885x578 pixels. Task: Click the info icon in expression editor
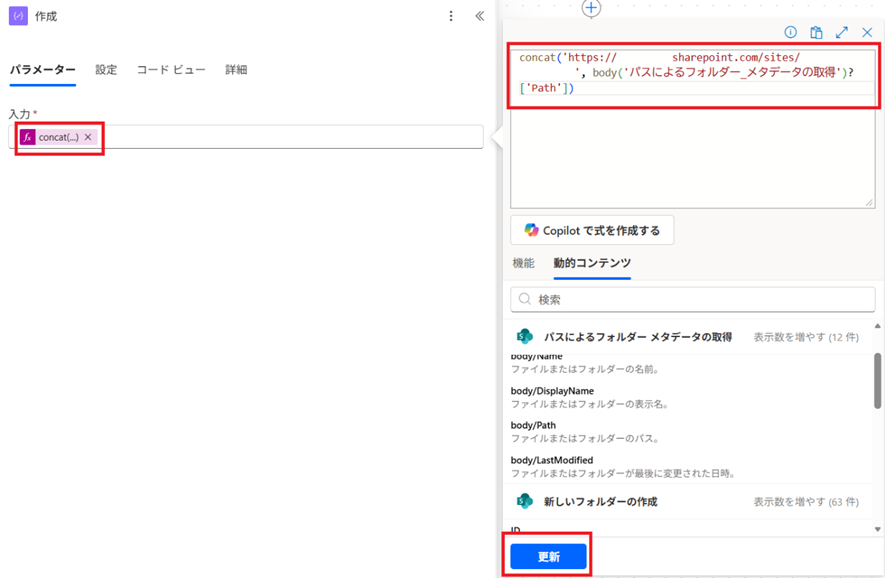pos(790,32)
